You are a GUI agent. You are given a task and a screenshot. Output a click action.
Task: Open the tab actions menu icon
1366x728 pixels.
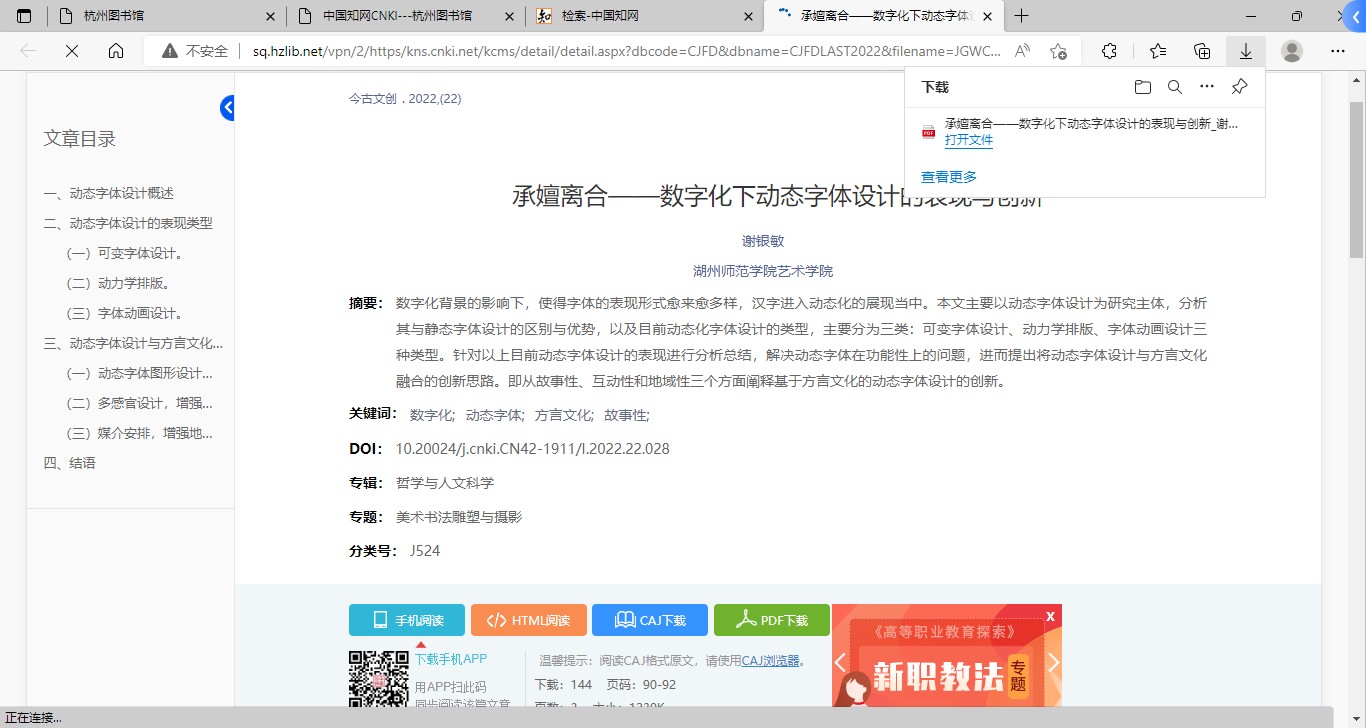coord(24,16)
